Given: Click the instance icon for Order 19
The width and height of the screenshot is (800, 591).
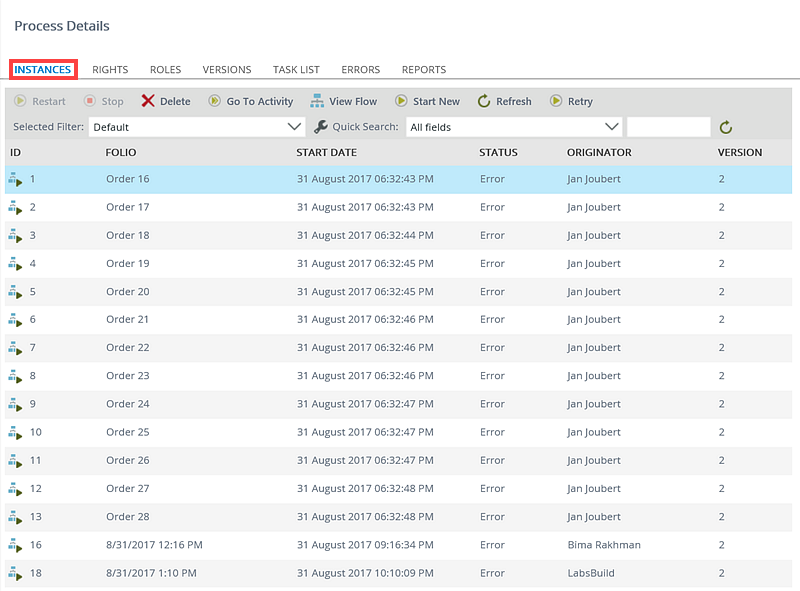Looking at the screenshot, I should tap(15, 264).
